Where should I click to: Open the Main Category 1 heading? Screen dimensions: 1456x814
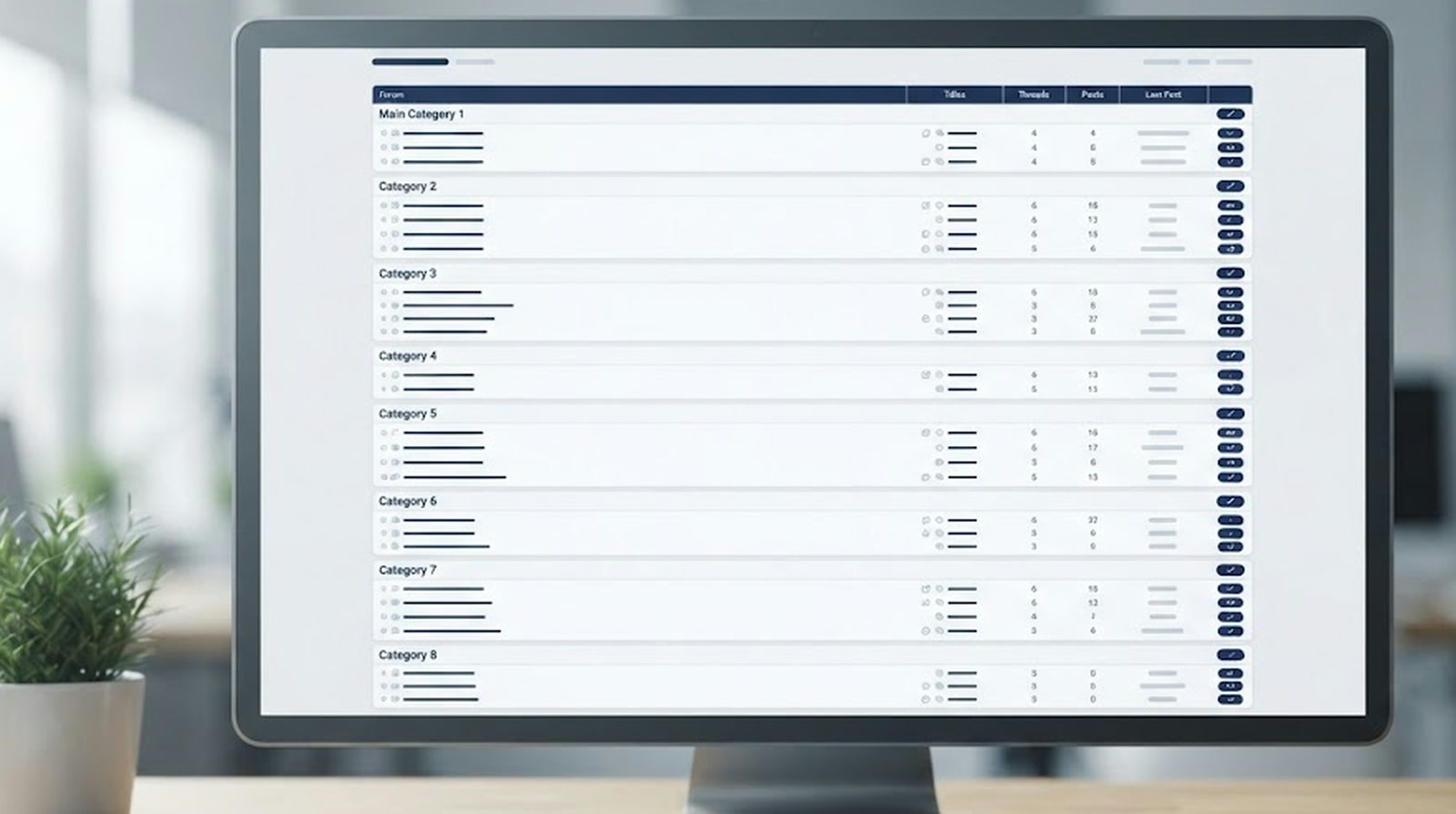click(x=421, y=114)
